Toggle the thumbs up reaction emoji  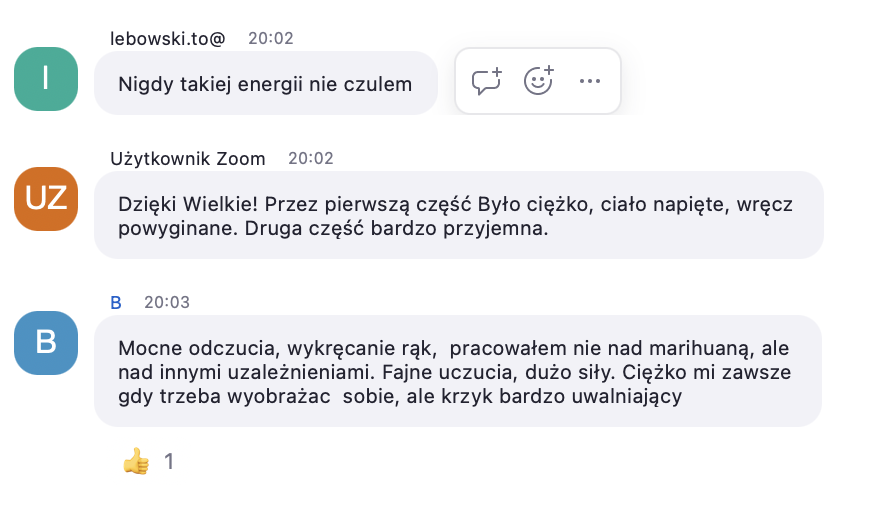click(136, 461)
